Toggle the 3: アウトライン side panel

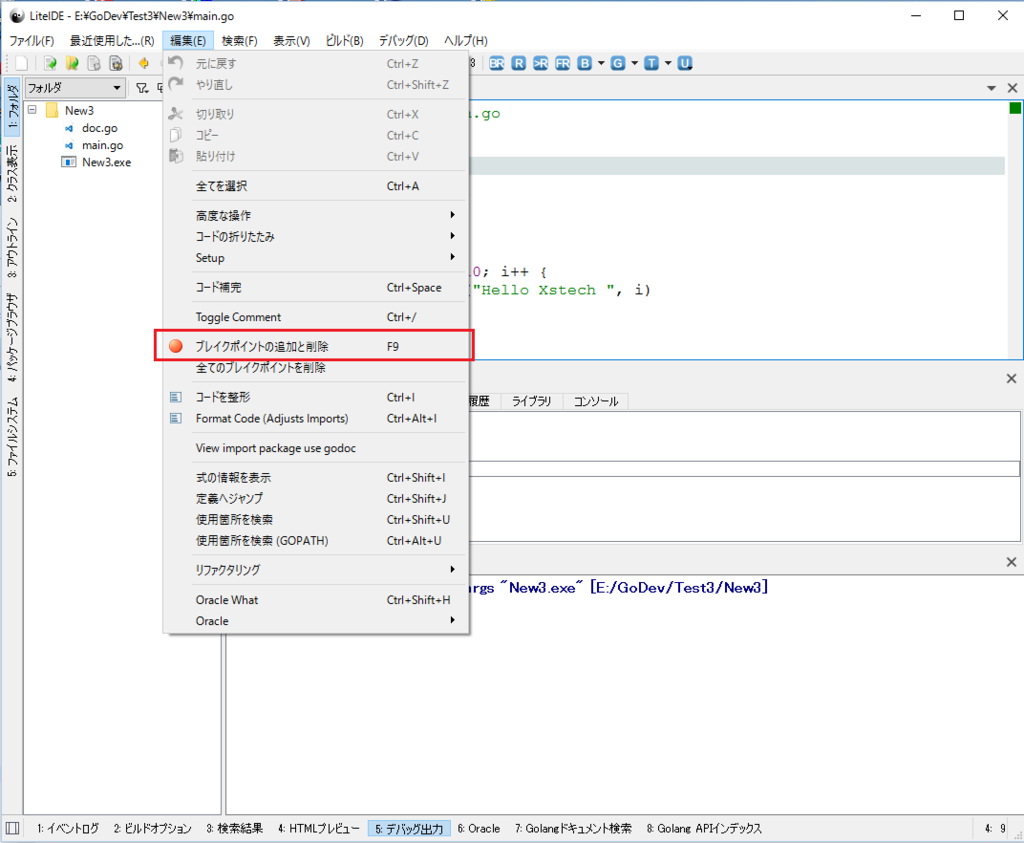tap(12, 247)
